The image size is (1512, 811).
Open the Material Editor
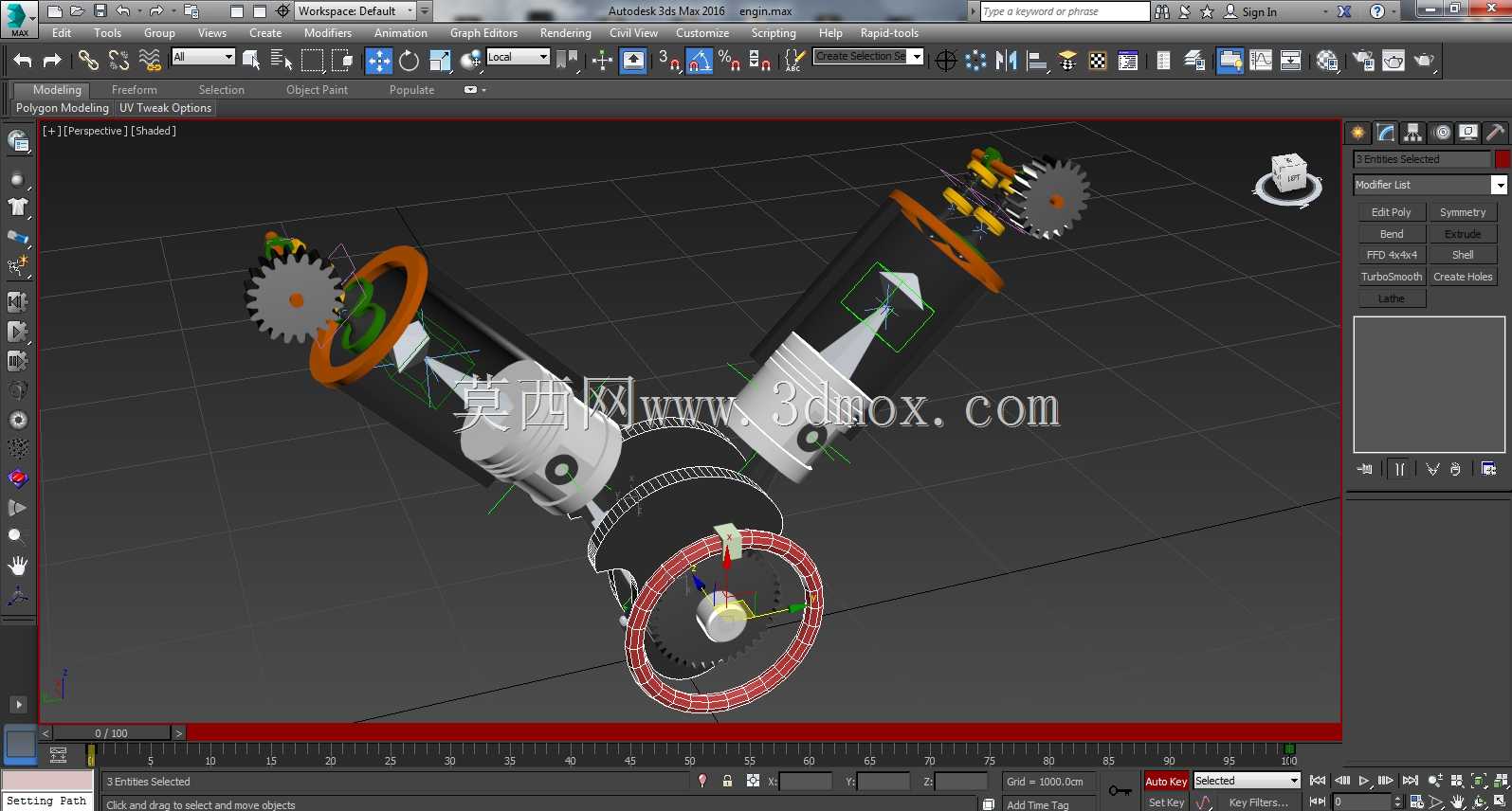1327,61
